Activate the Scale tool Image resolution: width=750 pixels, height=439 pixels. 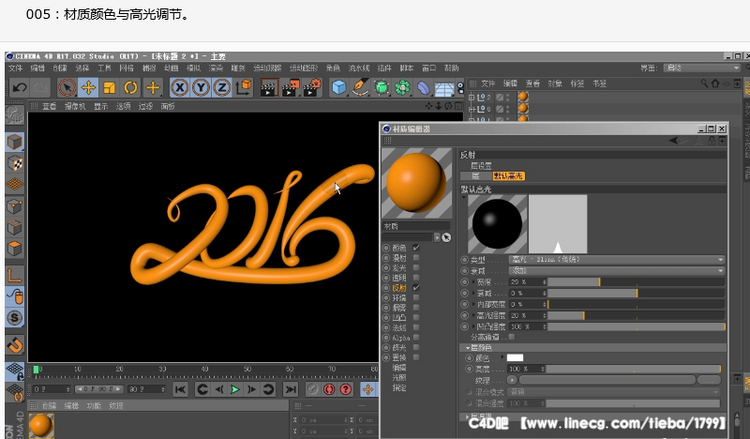110,88
